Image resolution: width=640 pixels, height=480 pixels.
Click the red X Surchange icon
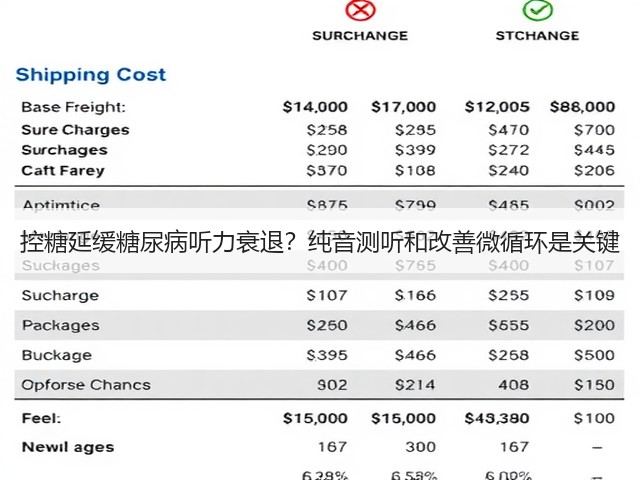pyautogui.click(x=360, y=10)
